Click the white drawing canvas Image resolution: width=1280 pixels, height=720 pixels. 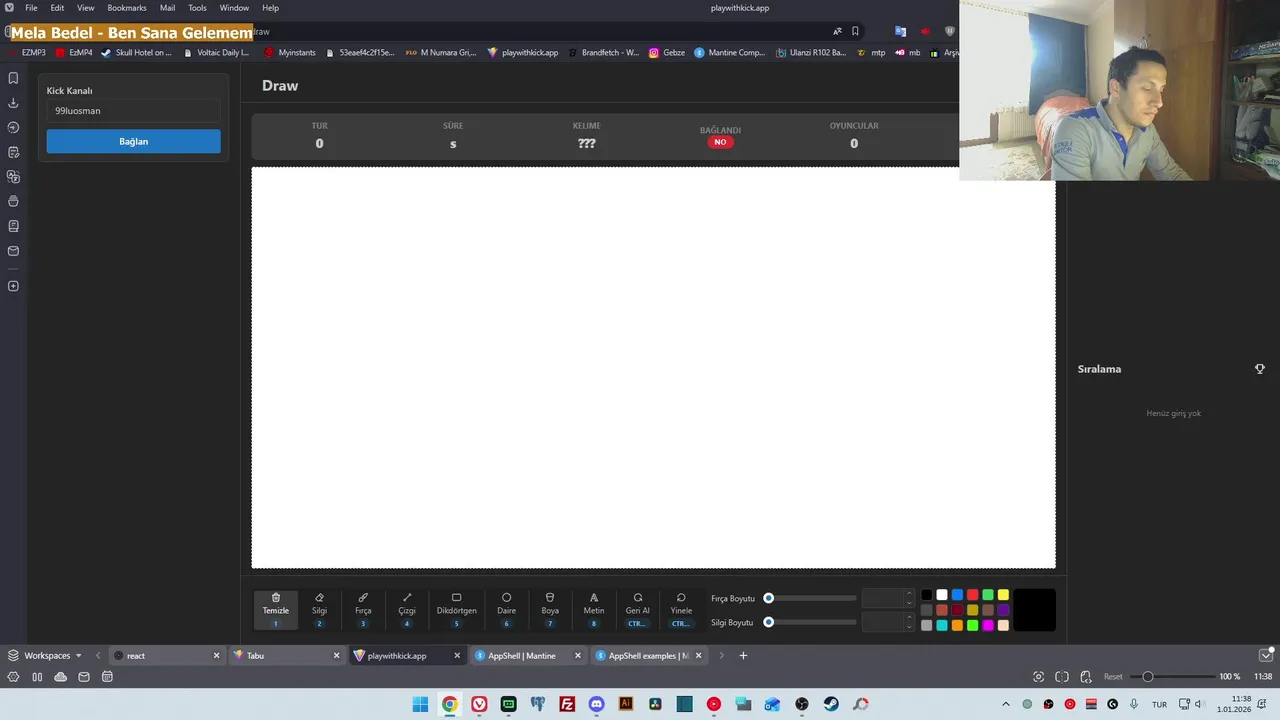point(653,368)
